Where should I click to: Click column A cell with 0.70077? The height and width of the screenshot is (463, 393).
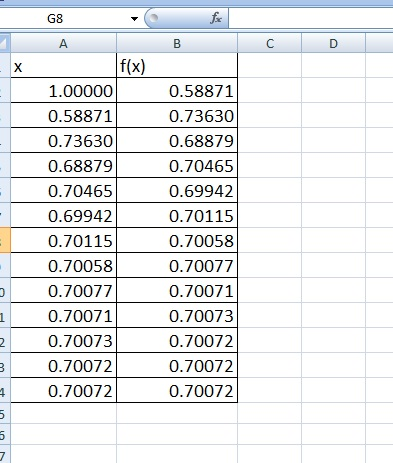click(x=64, y=290)
